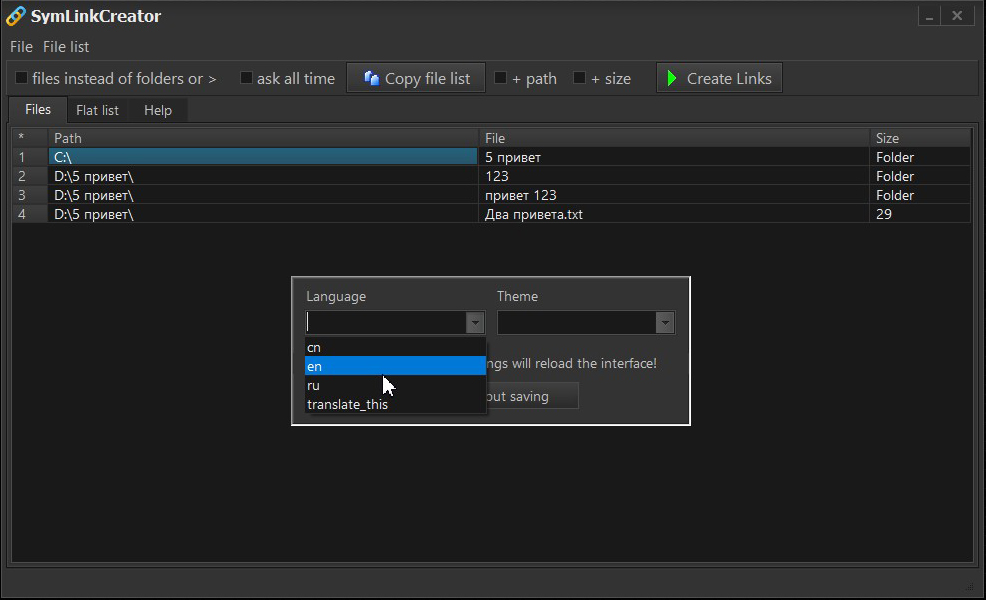Screen dimensions: 986x600
Task: Click path cell in row 4
Action: pyautogui.click(x=263, y=214)
